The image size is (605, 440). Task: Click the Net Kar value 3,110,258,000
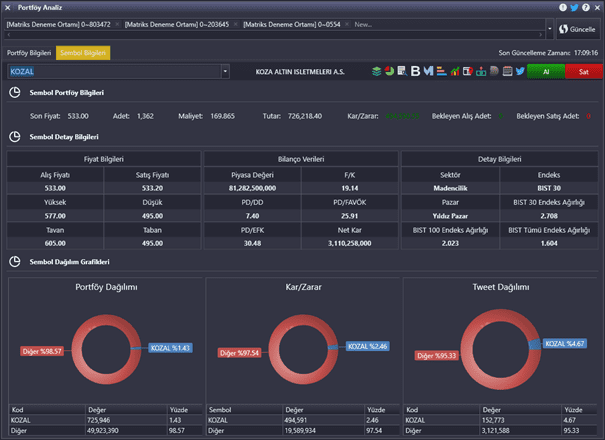pyautogui.click(x=350, y=243)
